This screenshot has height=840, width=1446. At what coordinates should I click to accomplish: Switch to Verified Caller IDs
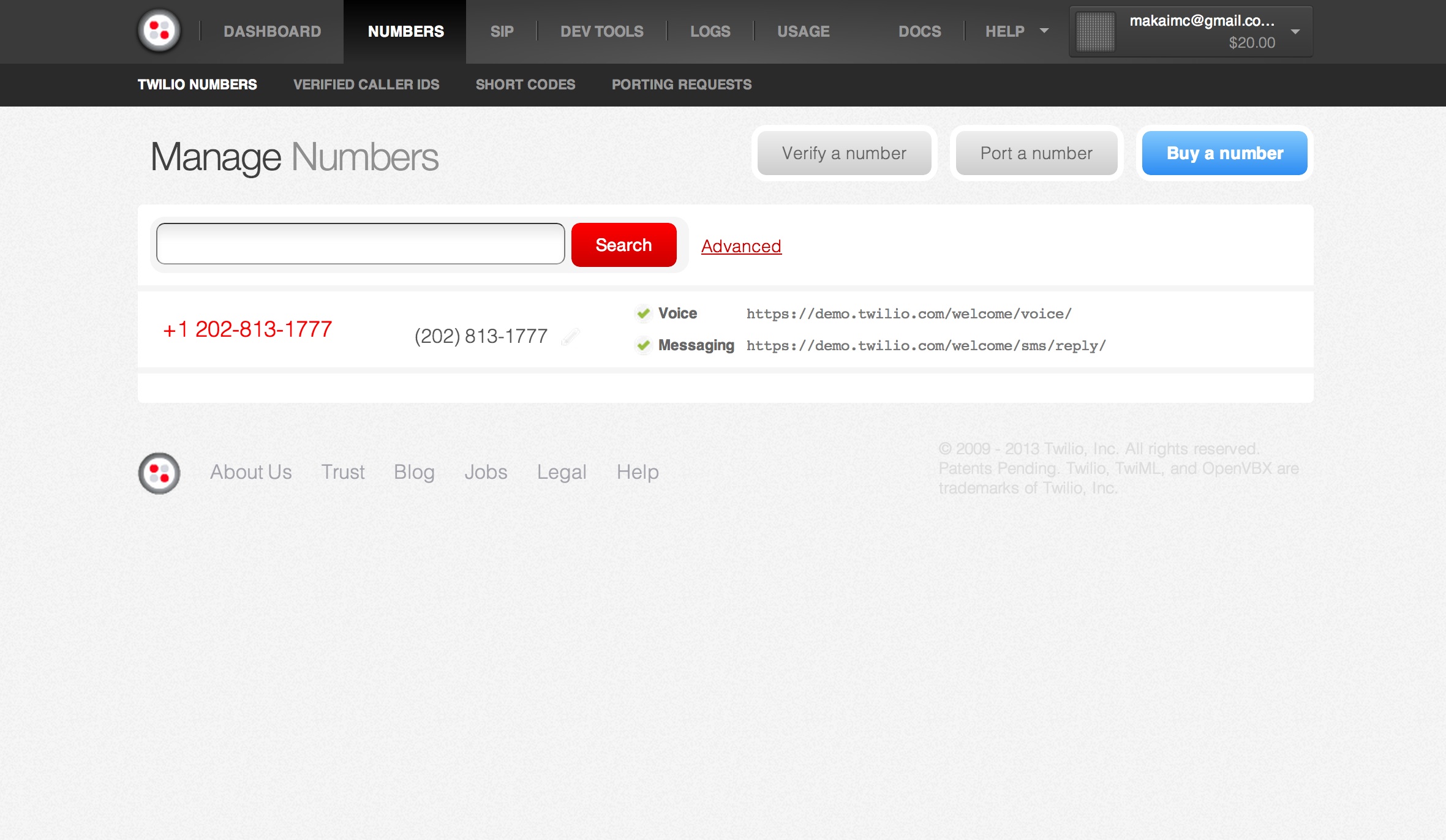(x=366, y=84)
